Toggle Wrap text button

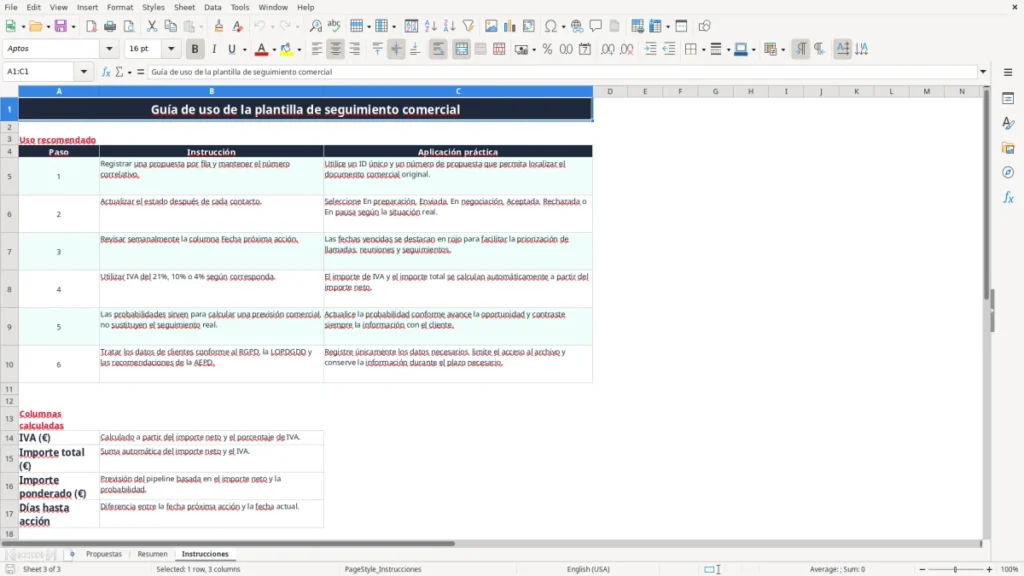point(438,49)
